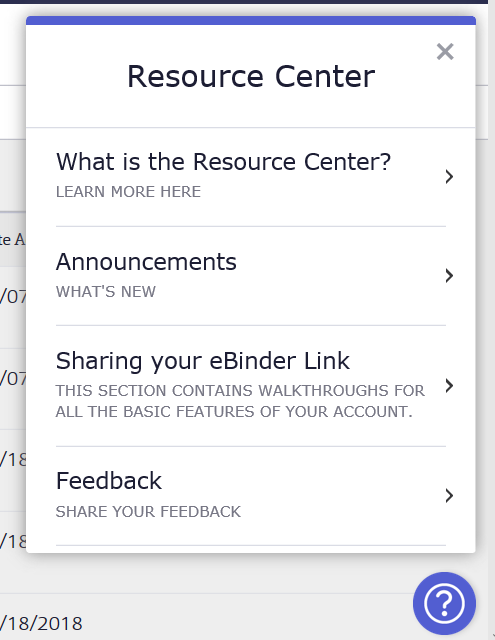Expand chevron beside Sharing your eBinder Link
Screen dimensions: 495x640
coord(449,386)
